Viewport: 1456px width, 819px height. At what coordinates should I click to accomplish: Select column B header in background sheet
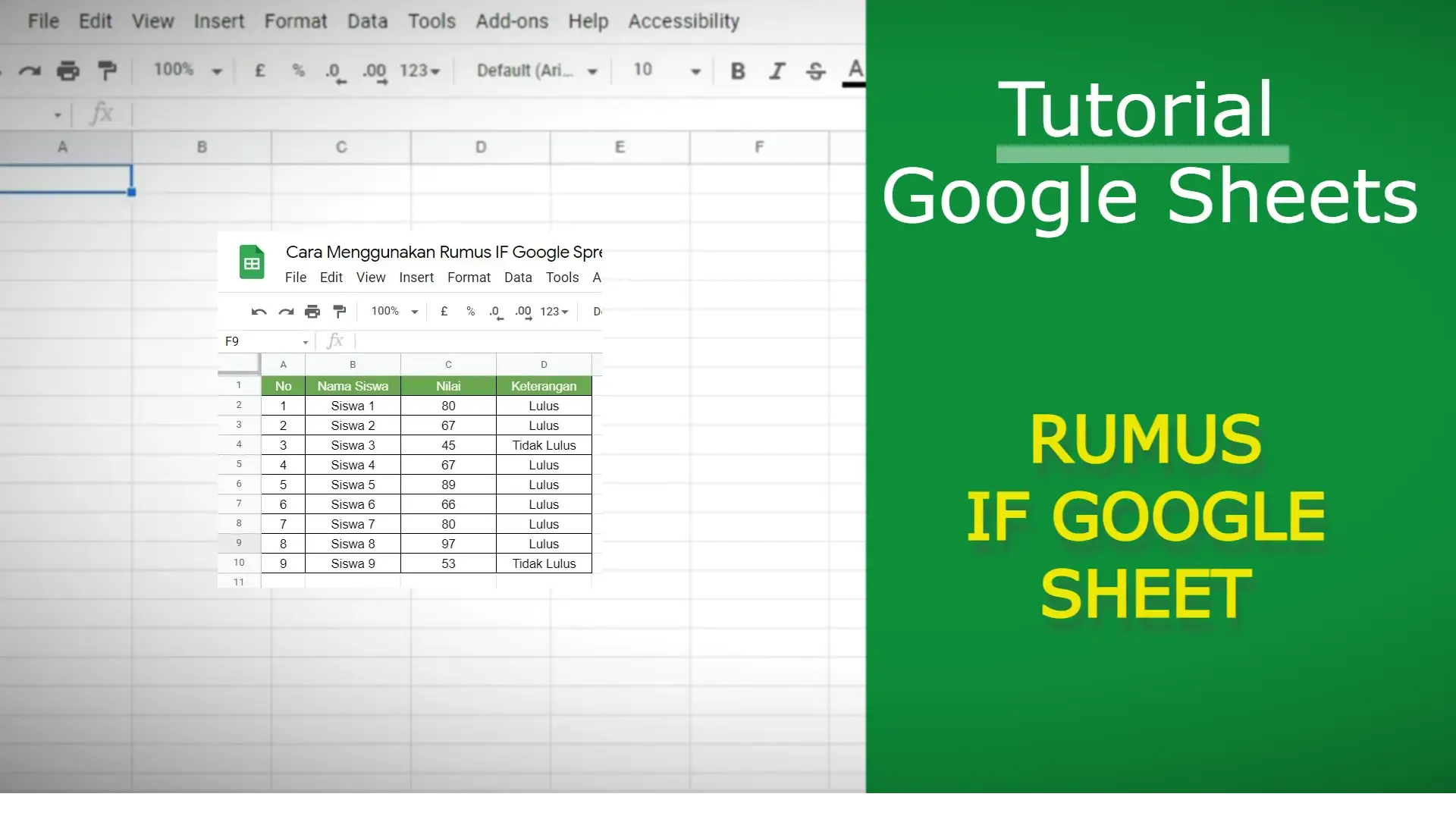pyautogui.click(x=202, y=147)
